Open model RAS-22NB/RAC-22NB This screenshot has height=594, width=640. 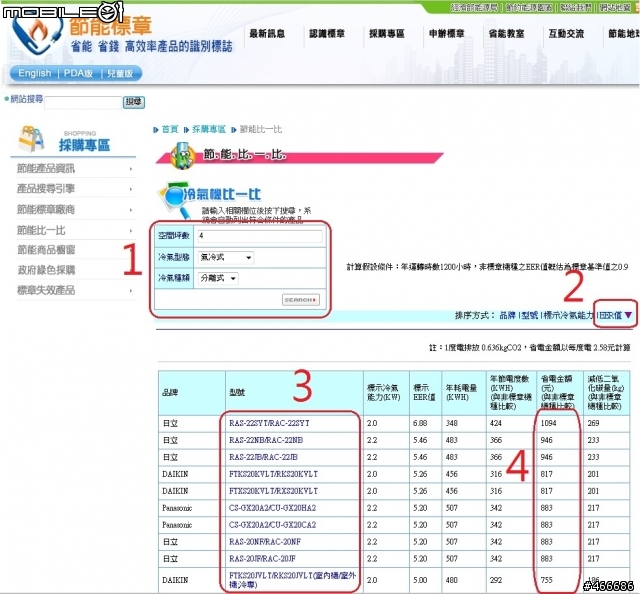click(266, 440)
